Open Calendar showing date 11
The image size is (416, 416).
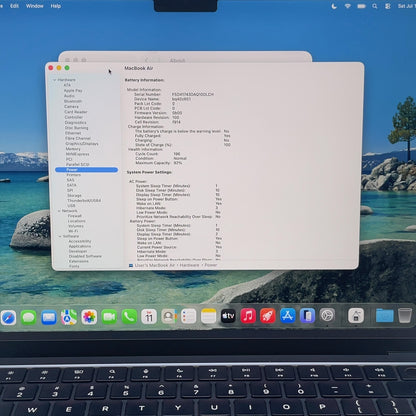tap(149, 317)
